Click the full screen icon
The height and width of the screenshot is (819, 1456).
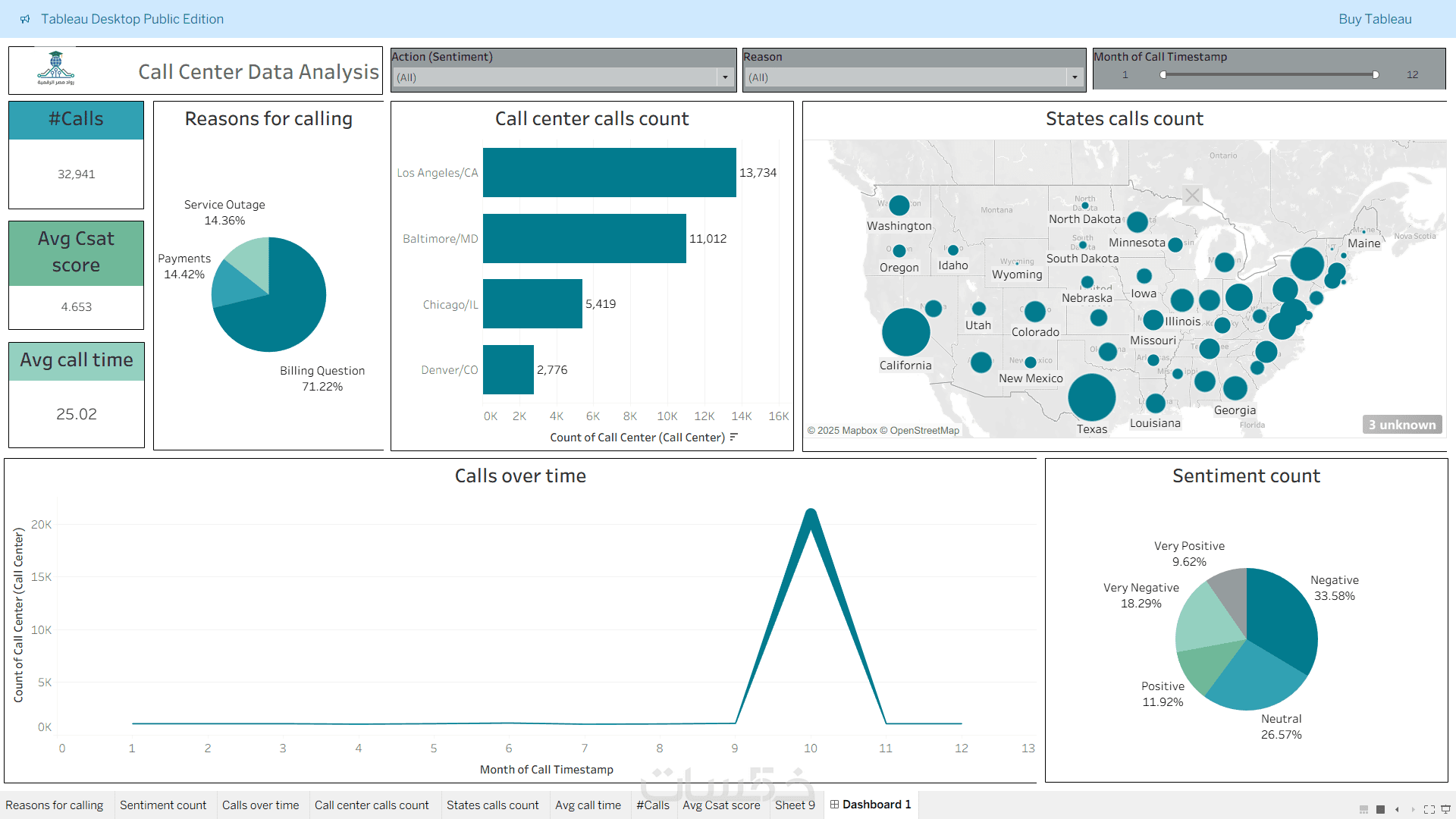point(1429,809)
